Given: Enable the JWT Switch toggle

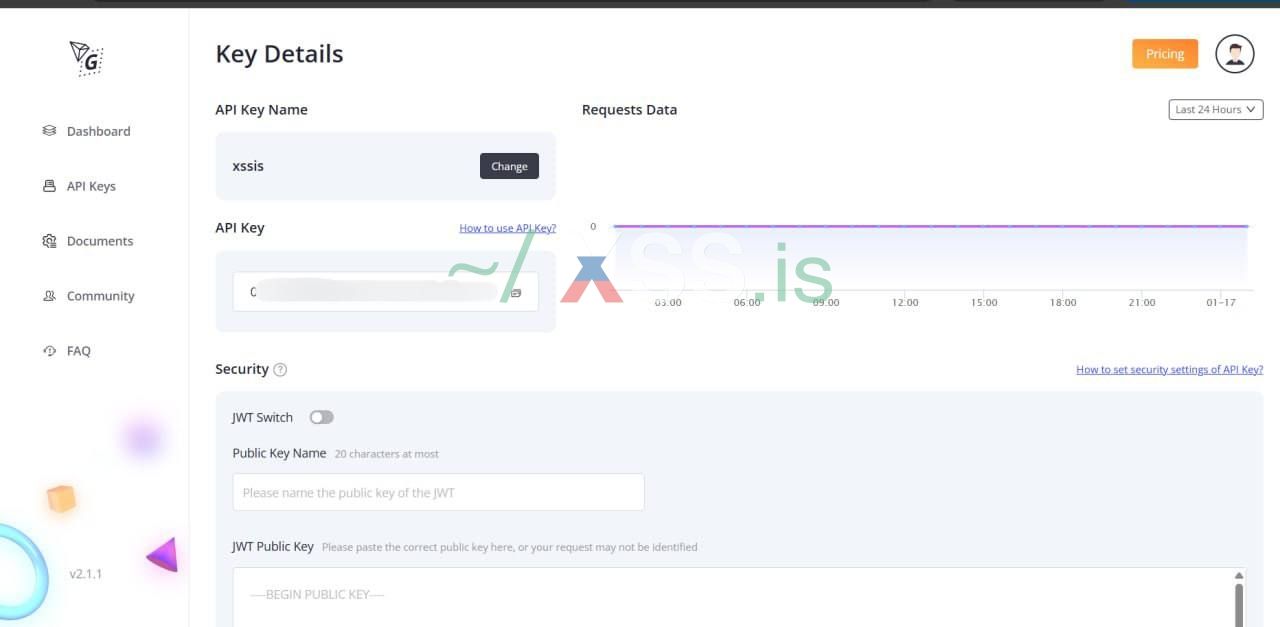Looking at the screenshot, I should click(x=321, y=417).
